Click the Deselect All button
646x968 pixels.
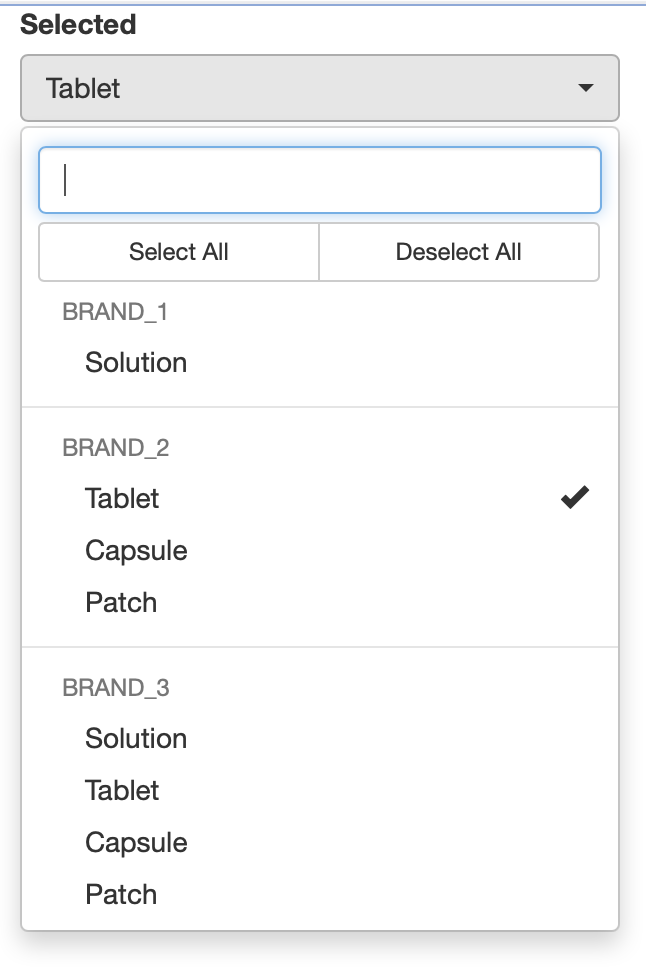click(459, 251)
